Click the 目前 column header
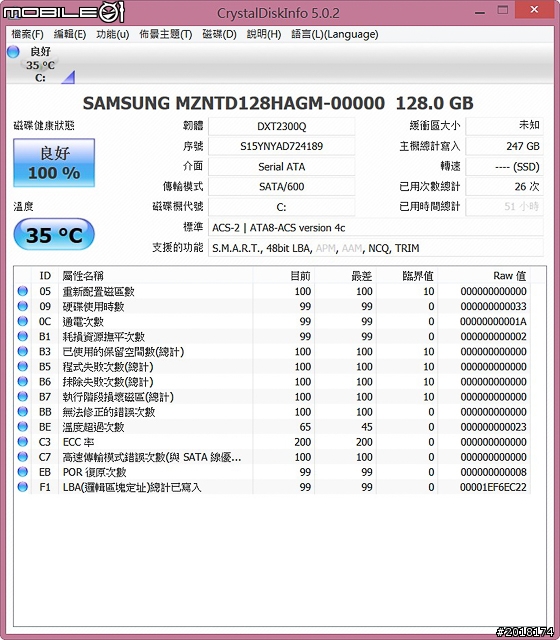 284,276
